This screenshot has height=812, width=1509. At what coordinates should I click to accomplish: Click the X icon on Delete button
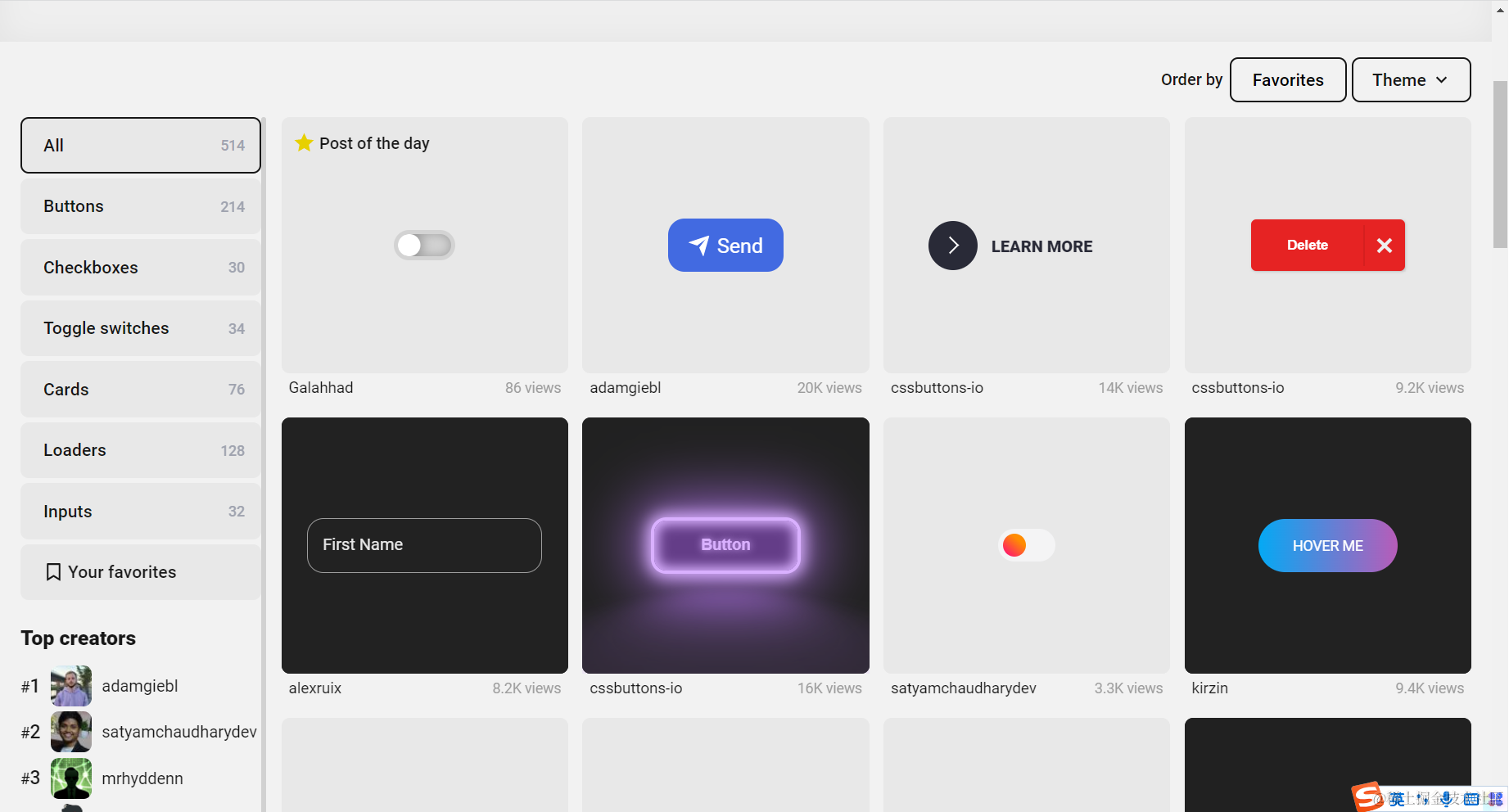tap(1385, 246)
